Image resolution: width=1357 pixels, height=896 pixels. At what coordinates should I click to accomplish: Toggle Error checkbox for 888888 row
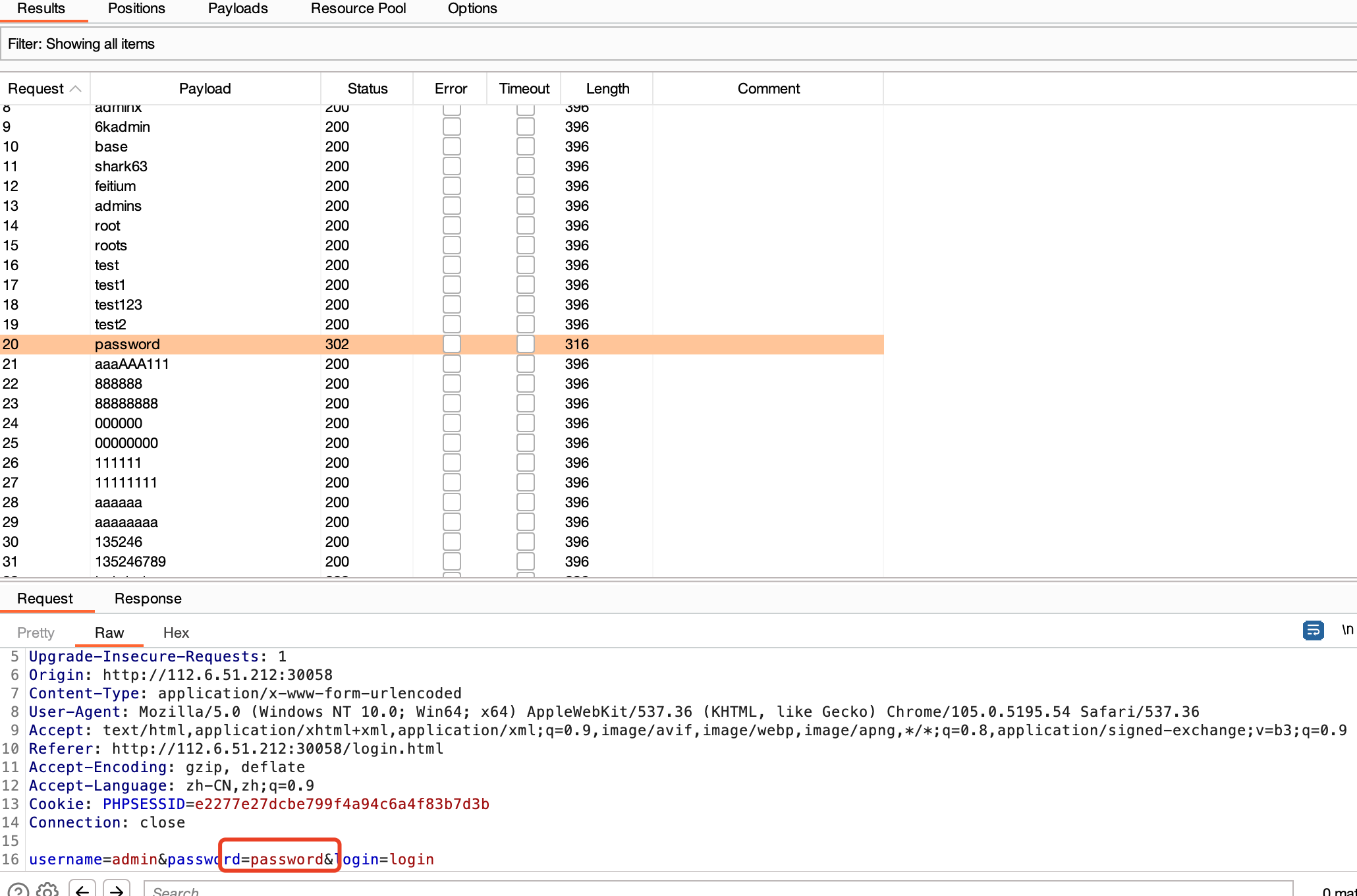[x=452, y=383]
